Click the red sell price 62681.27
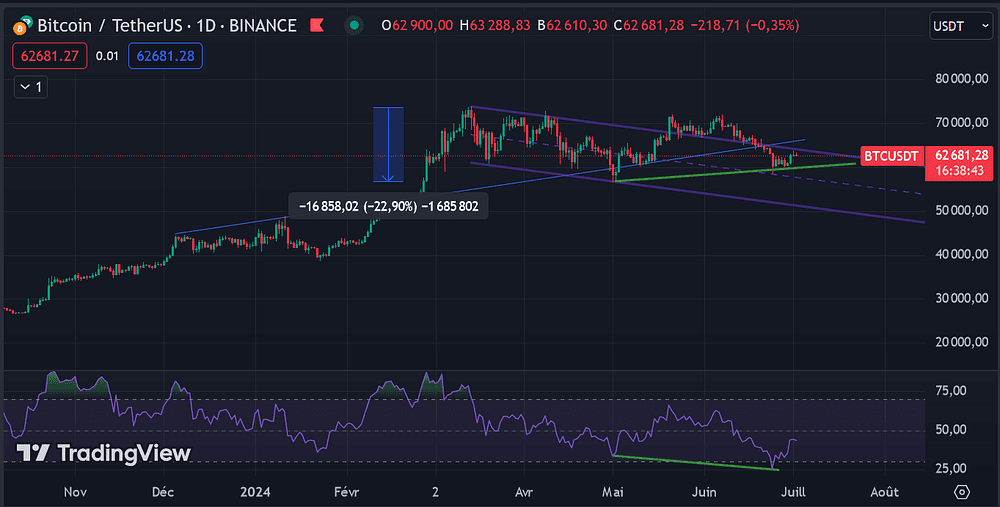 click(49, 56)
